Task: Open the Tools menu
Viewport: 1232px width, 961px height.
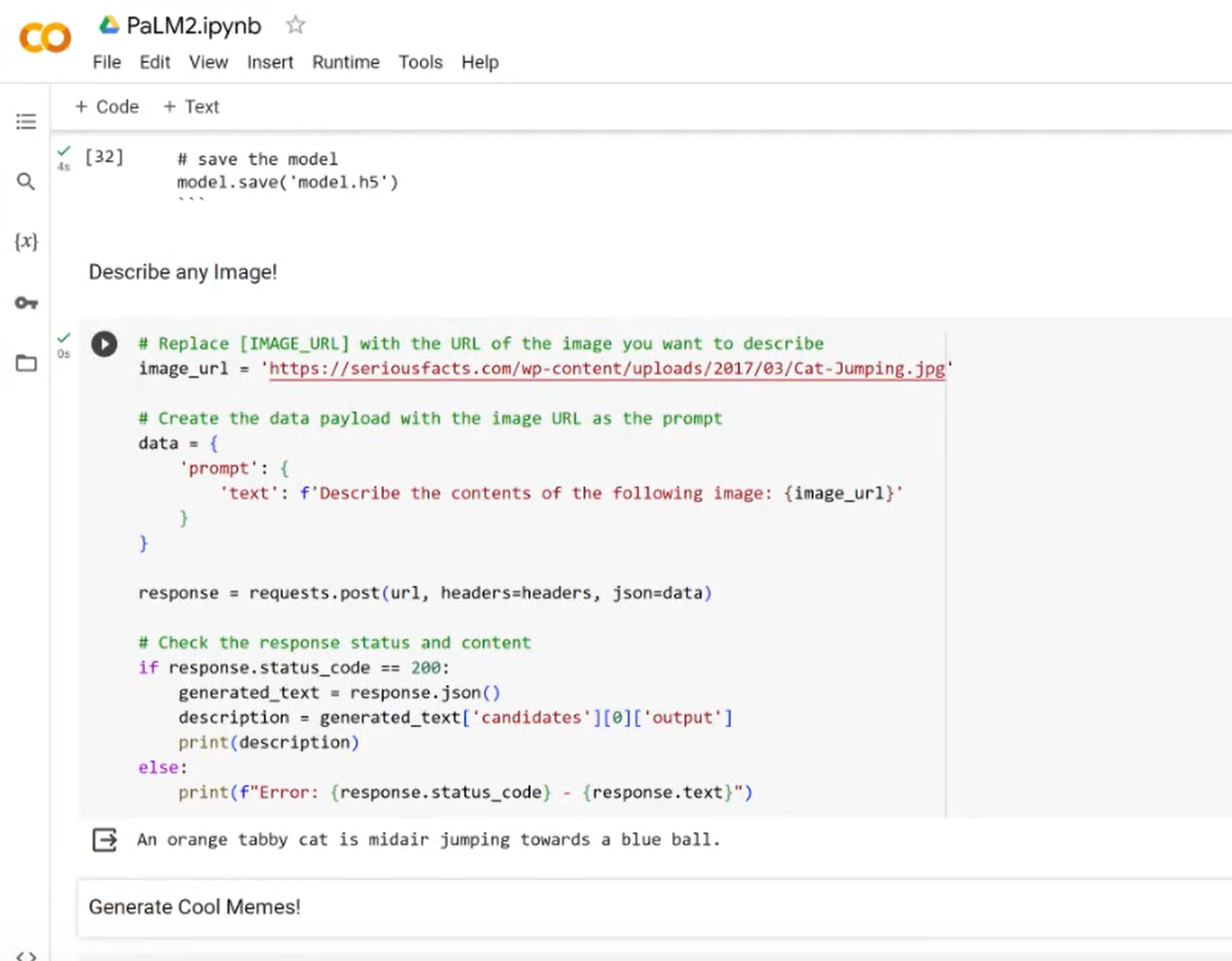Action: [420, 62]
